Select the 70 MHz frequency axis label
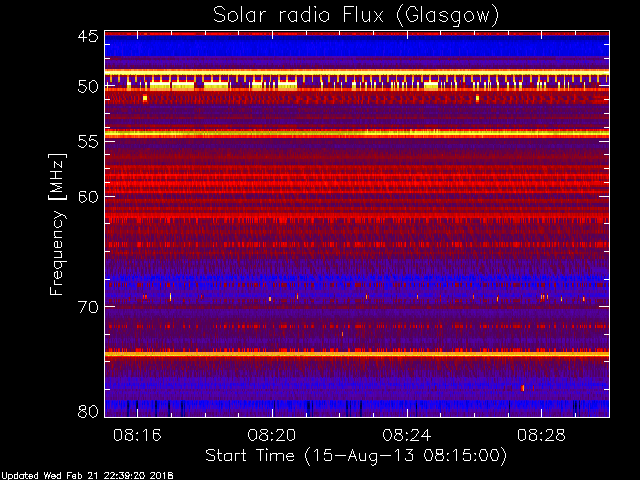Image resolution: width=640 pixels, height=480 pixels. (88, 307)
